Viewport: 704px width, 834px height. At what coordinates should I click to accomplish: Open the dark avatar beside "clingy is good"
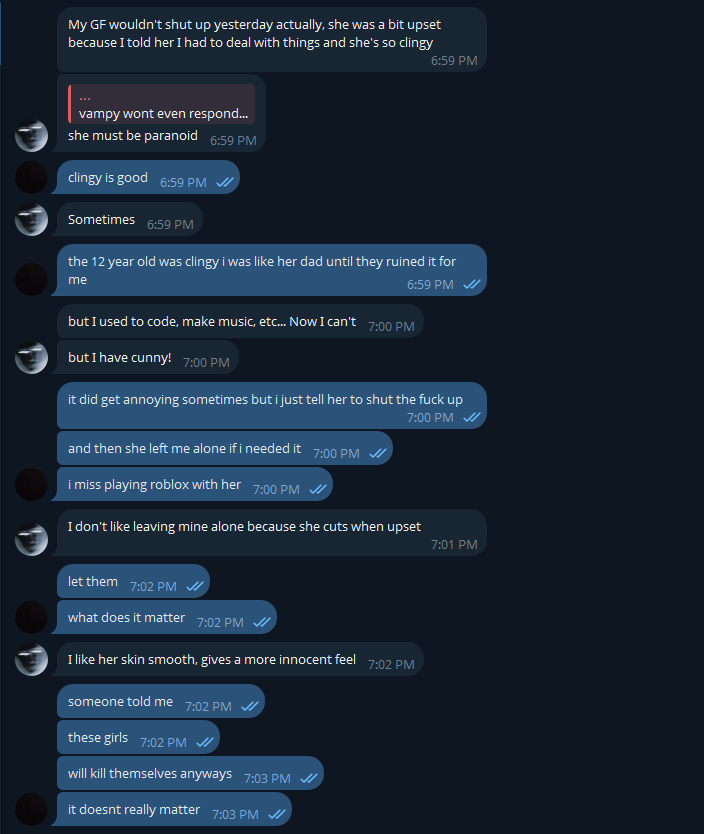click(32, 178)
